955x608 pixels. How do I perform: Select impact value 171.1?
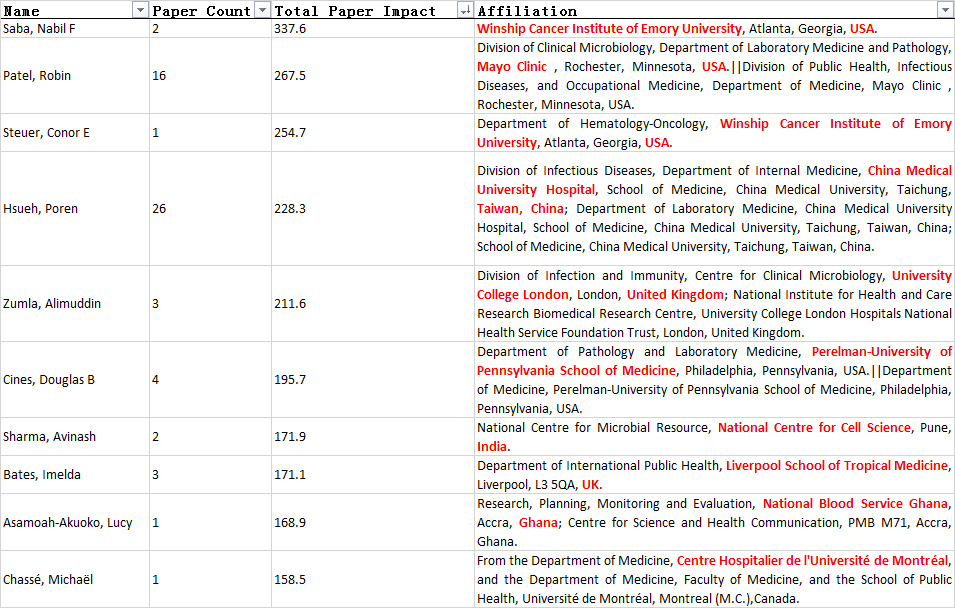pyautogui.click(x=373, y=475)
